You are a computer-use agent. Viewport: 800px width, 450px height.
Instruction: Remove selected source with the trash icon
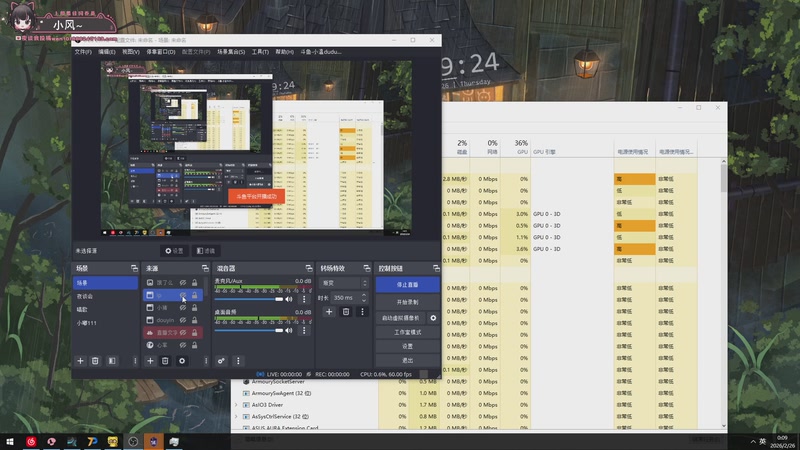(165, 361)
